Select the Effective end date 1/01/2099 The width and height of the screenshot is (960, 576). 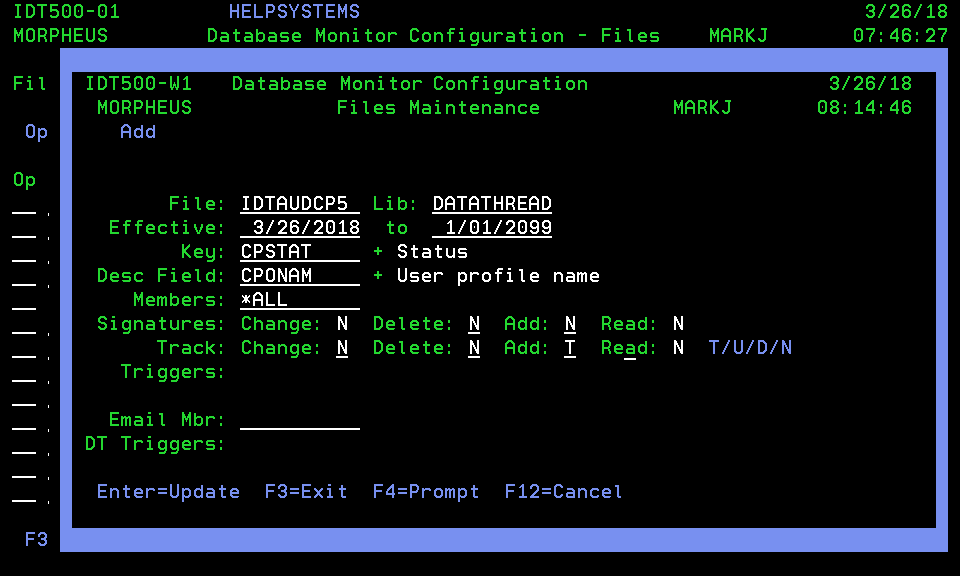(492, 228)
